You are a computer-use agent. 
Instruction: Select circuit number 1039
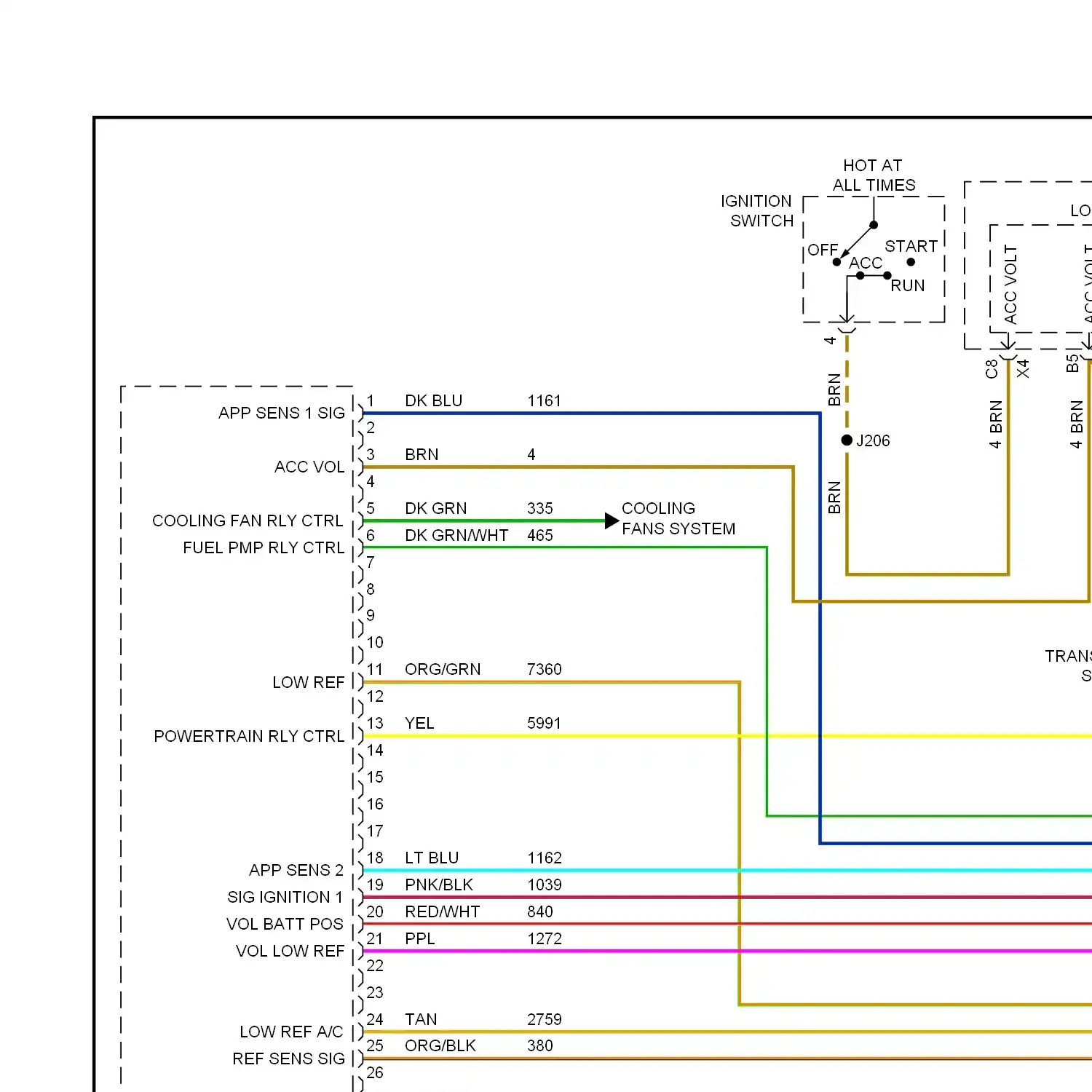point(544,885)
